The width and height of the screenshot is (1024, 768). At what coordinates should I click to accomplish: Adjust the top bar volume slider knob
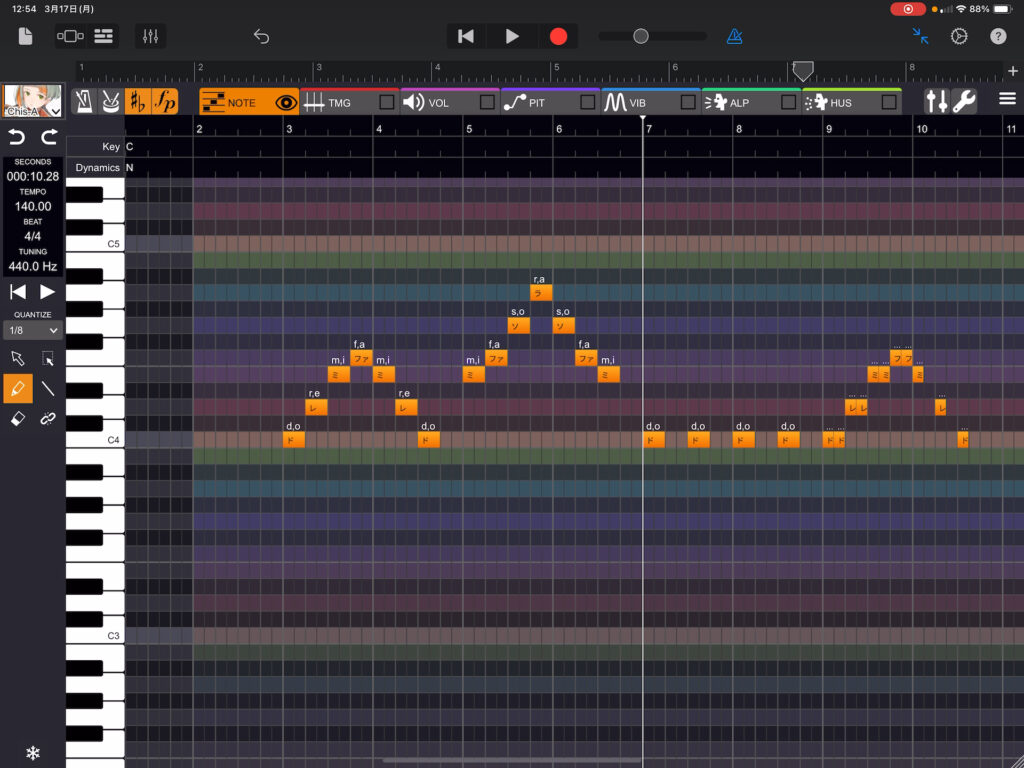click(641, 36)
